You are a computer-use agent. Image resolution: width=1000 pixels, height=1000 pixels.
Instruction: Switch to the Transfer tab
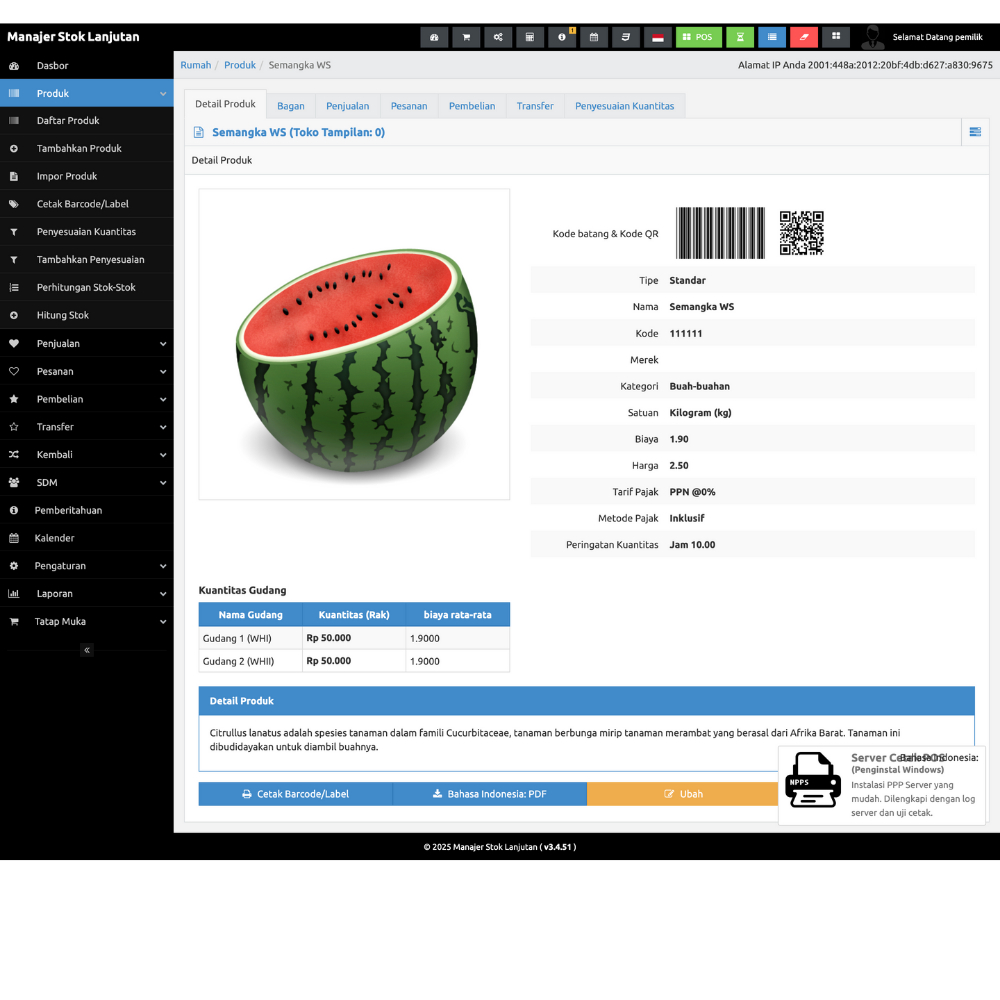(x=535, y=106)
